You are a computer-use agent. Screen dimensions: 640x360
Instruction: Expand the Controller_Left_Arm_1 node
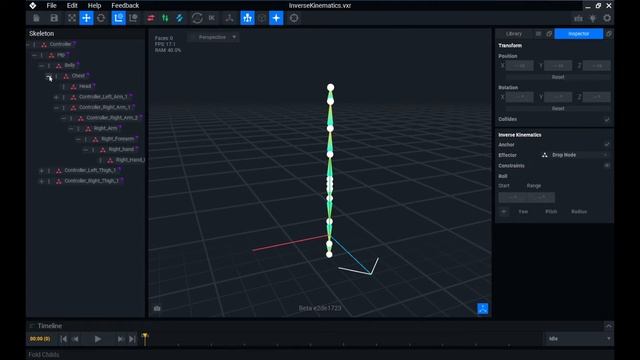click(x=56, y=97)
